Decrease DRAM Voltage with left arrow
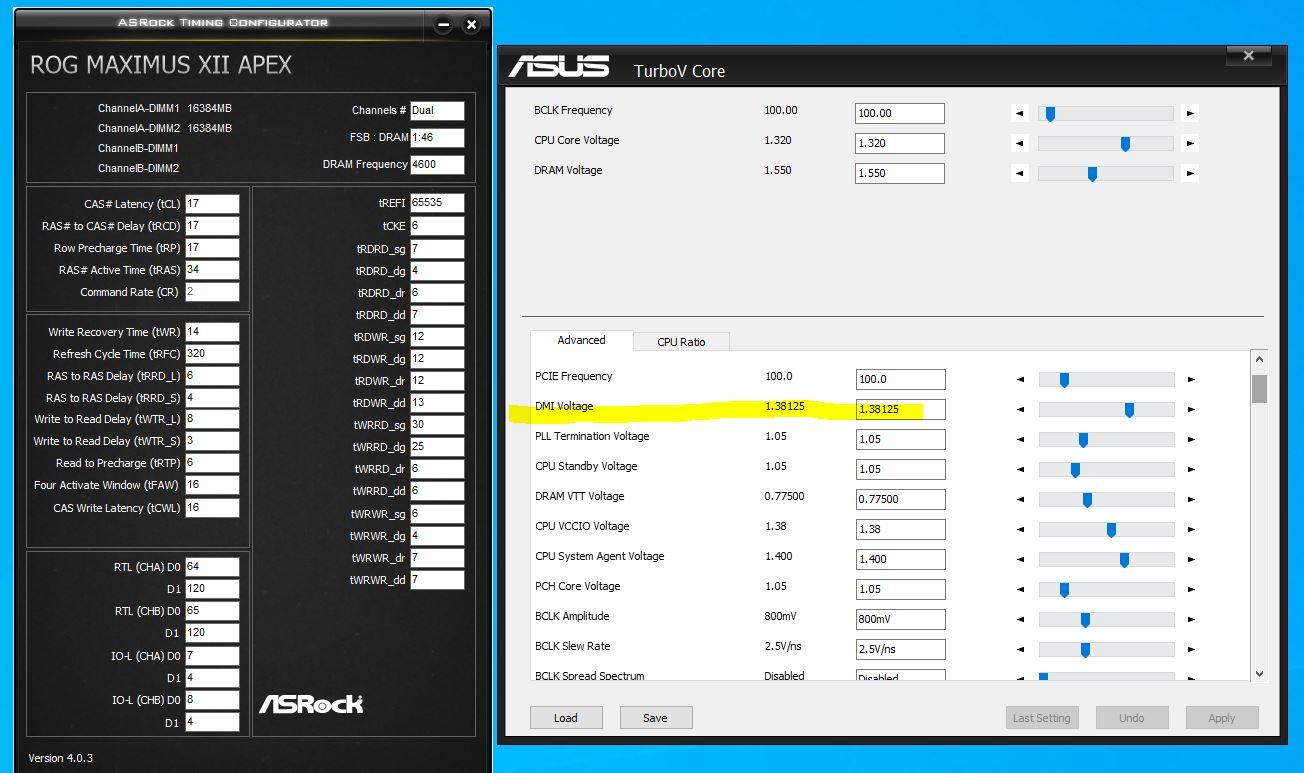 tap(1019, 173)
